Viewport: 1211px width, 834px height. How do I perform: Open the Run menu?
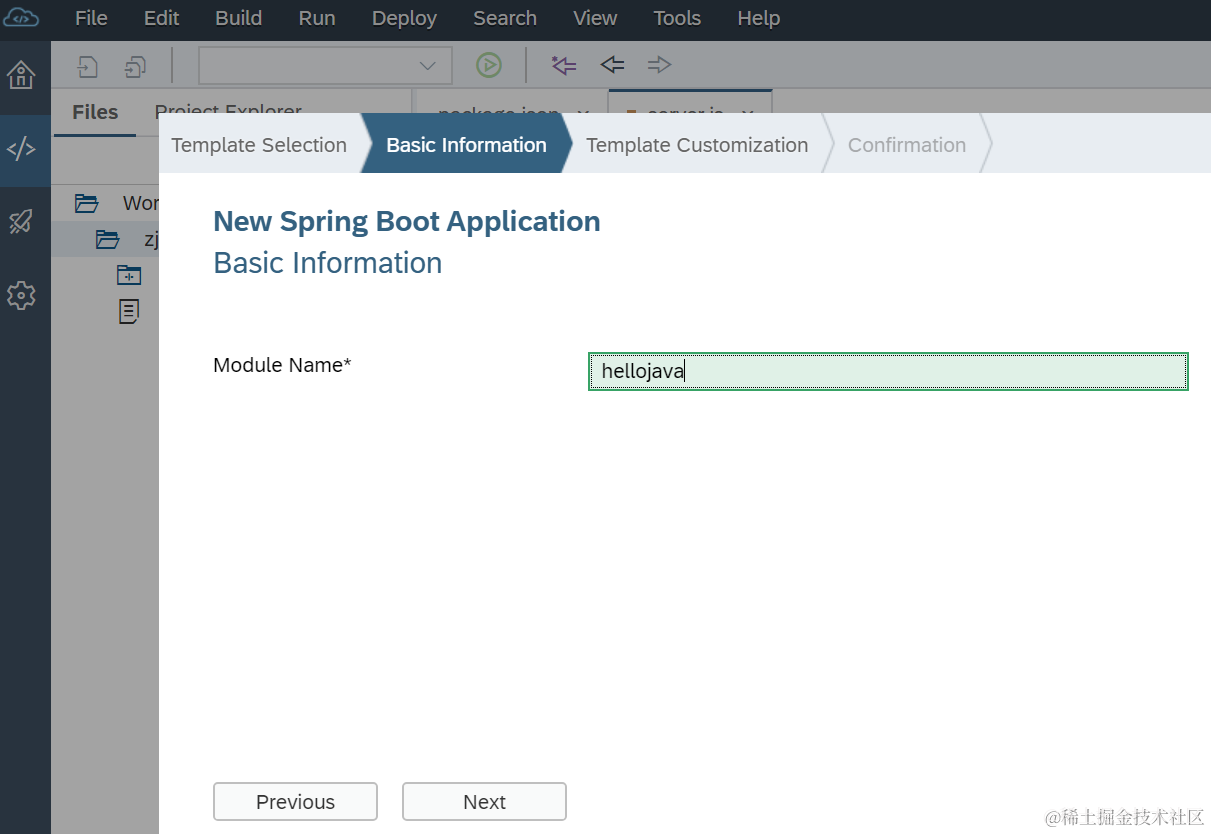point(317,18)
